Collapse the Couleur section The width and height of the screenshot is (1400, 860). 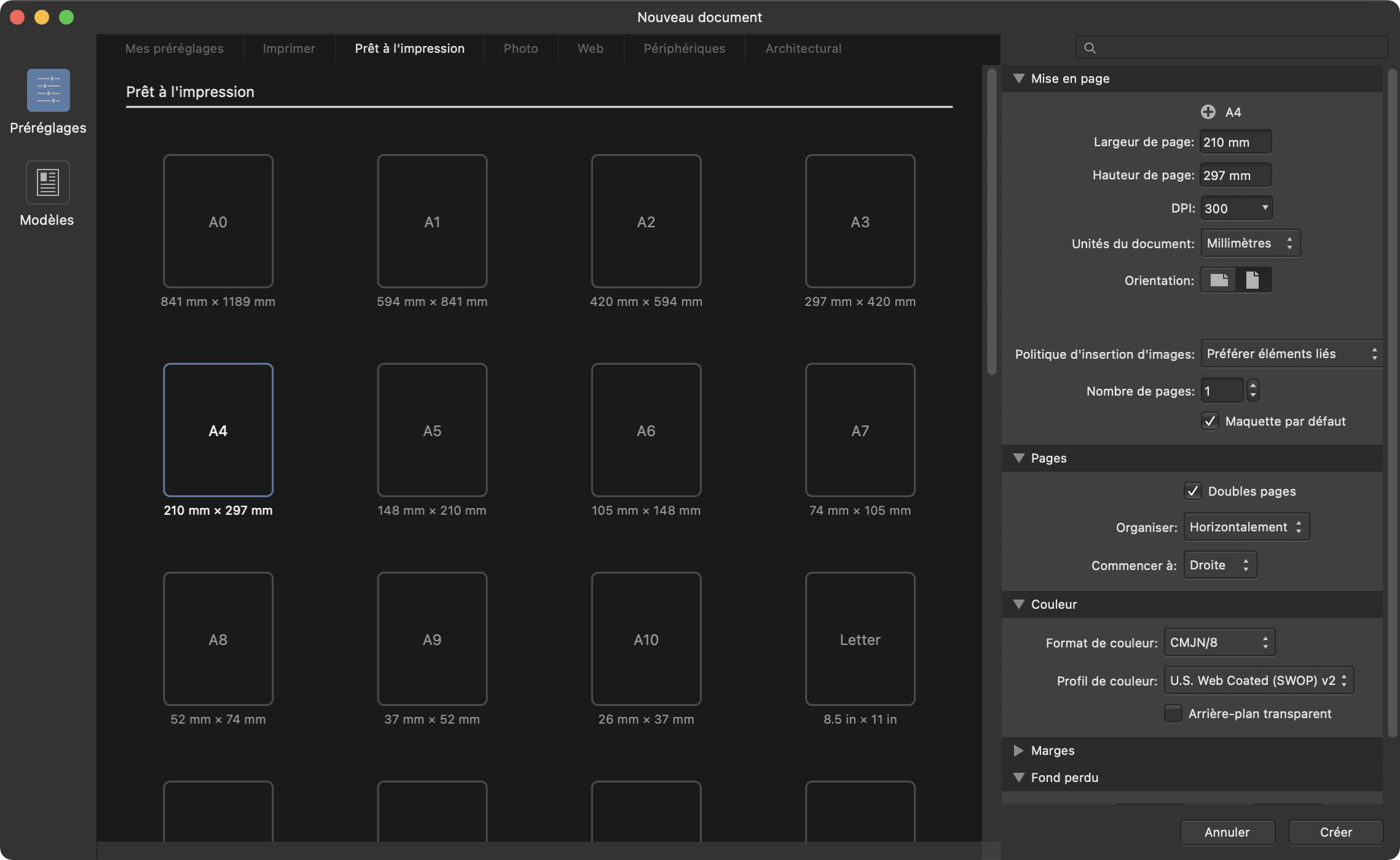tap(1018, 604)
